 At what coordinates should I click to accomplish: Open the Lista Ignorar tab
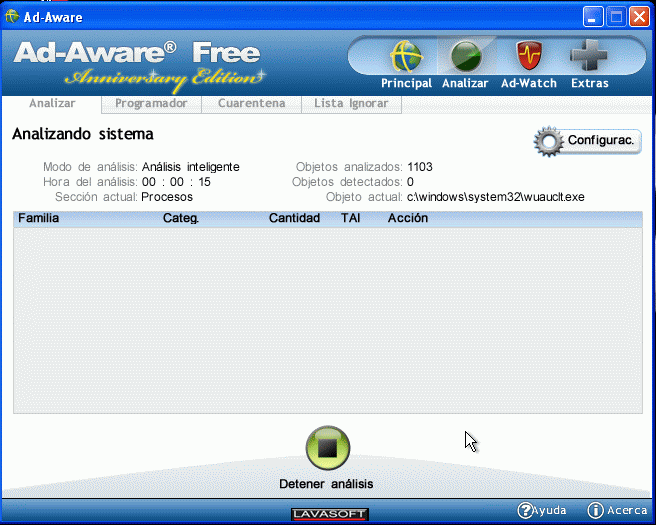click(x=351, y=103)
